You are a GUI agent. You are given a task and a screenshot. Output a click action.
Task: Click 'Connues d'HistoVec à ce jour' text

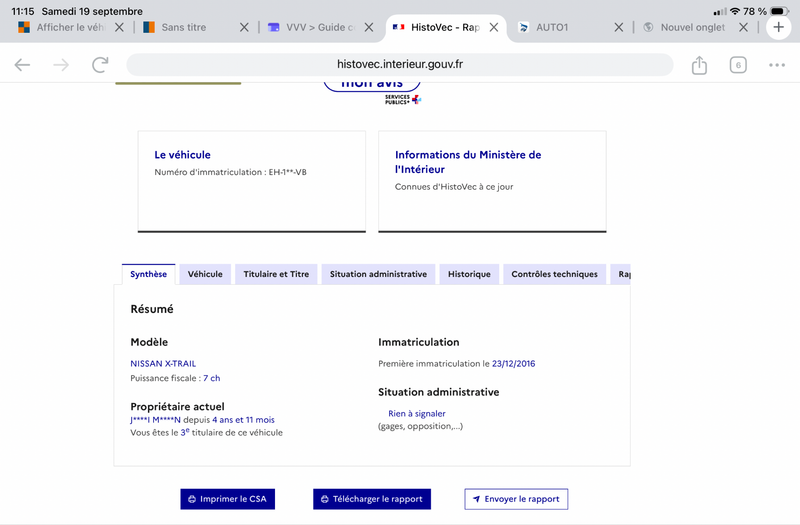454,187
